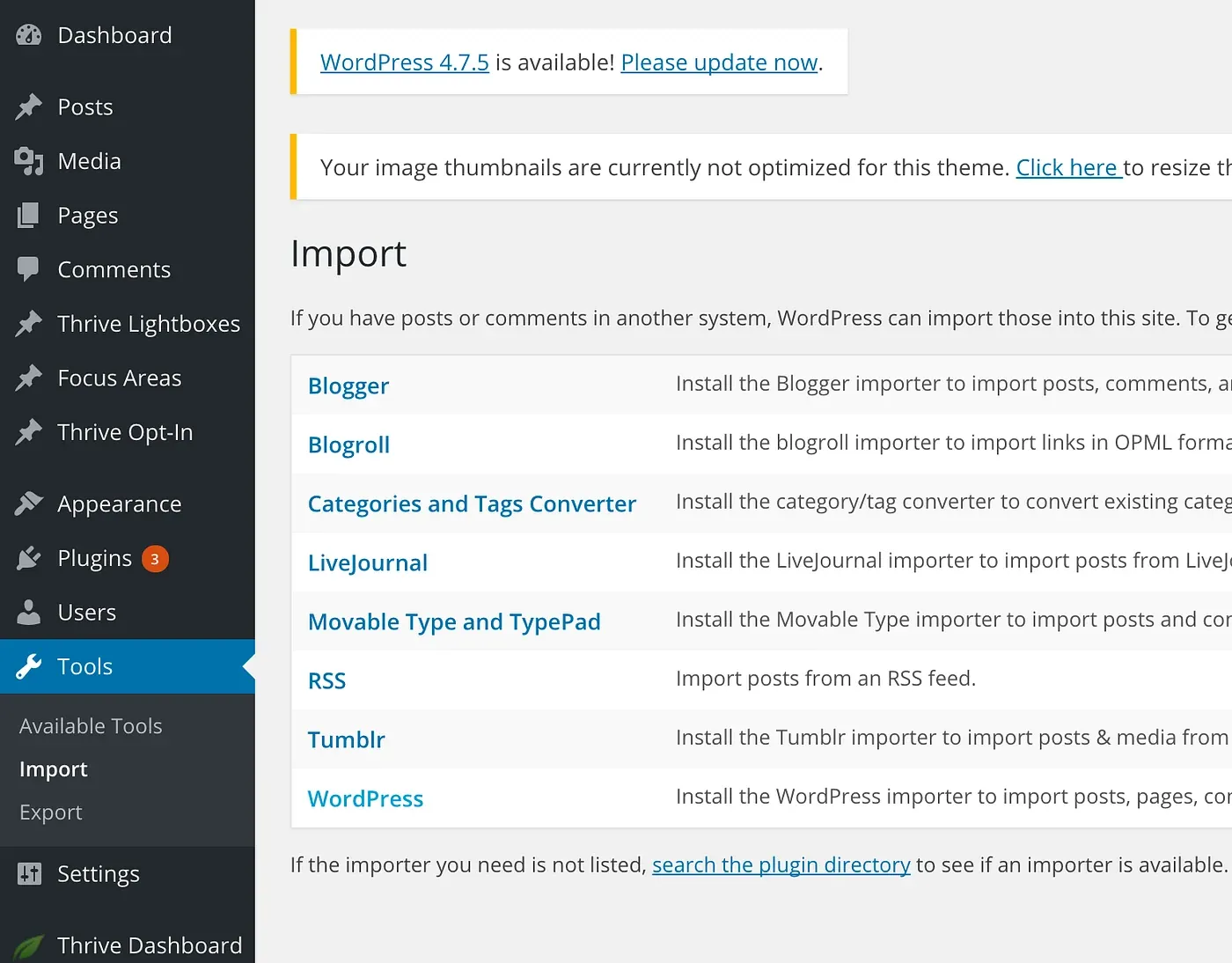Click the Thrive Dashboard leaf icon
The image size is (1232, 963).
(x=29, y=946)
